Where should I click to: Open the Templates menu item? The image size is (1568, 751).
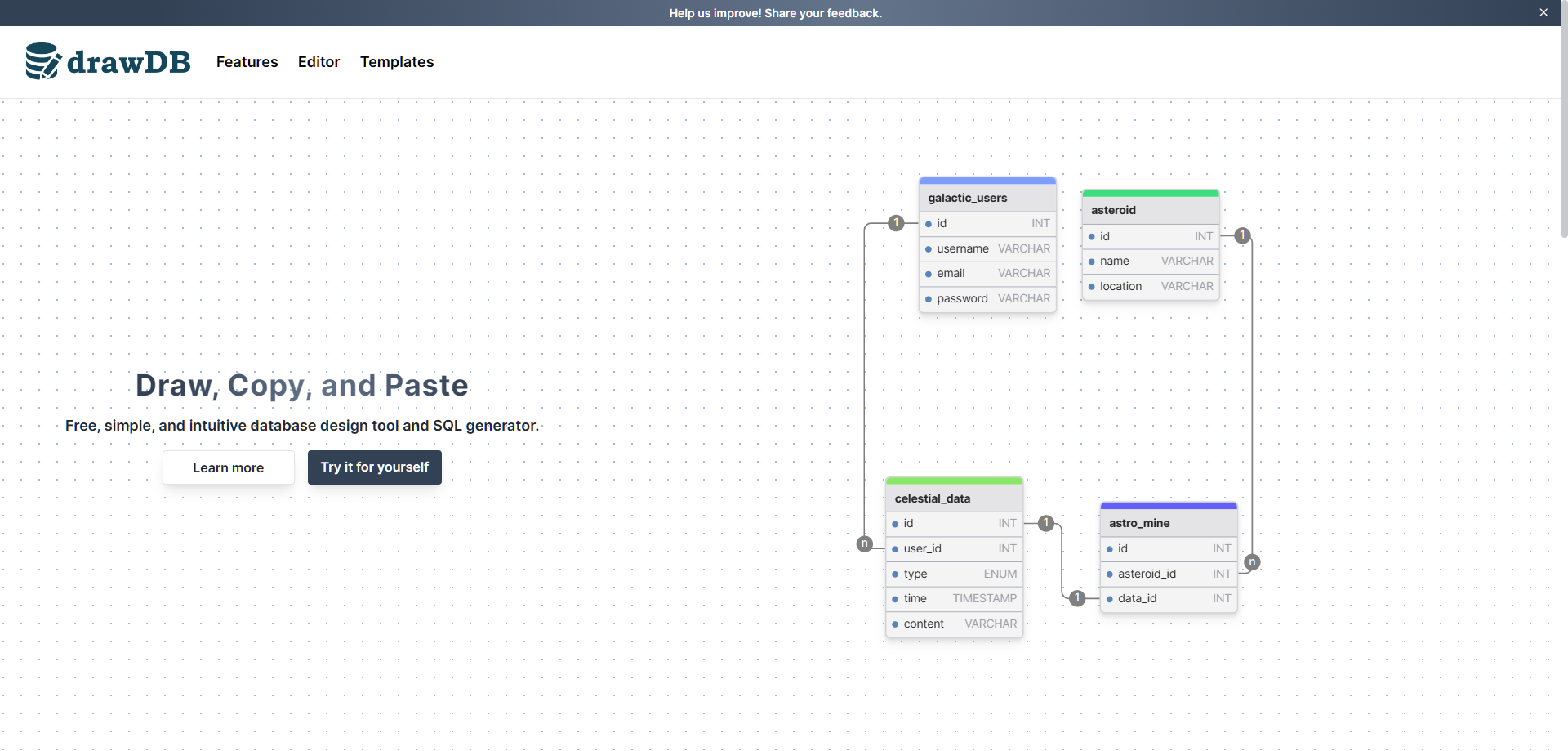pos(397,62)
